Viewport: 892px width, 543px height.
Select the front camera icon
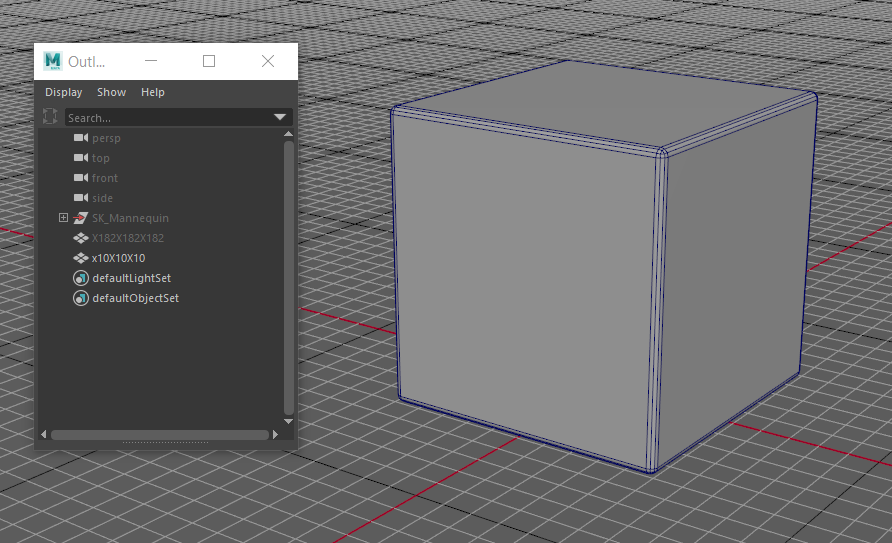click(81, 177)
